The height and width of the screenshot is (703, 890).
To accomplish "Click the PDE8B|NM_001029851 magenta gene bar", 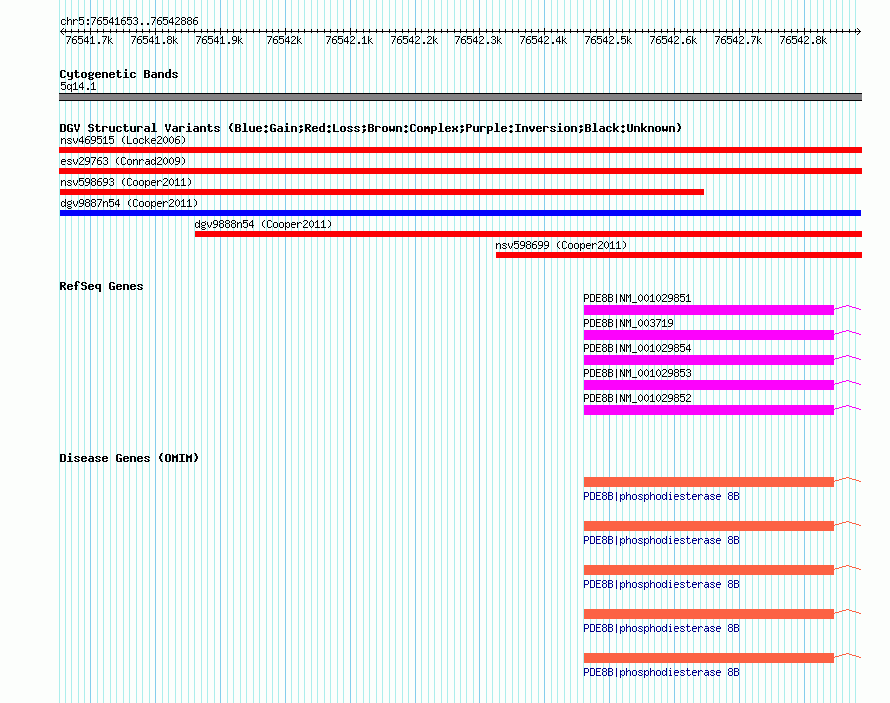I will click(x=708, y=310).
